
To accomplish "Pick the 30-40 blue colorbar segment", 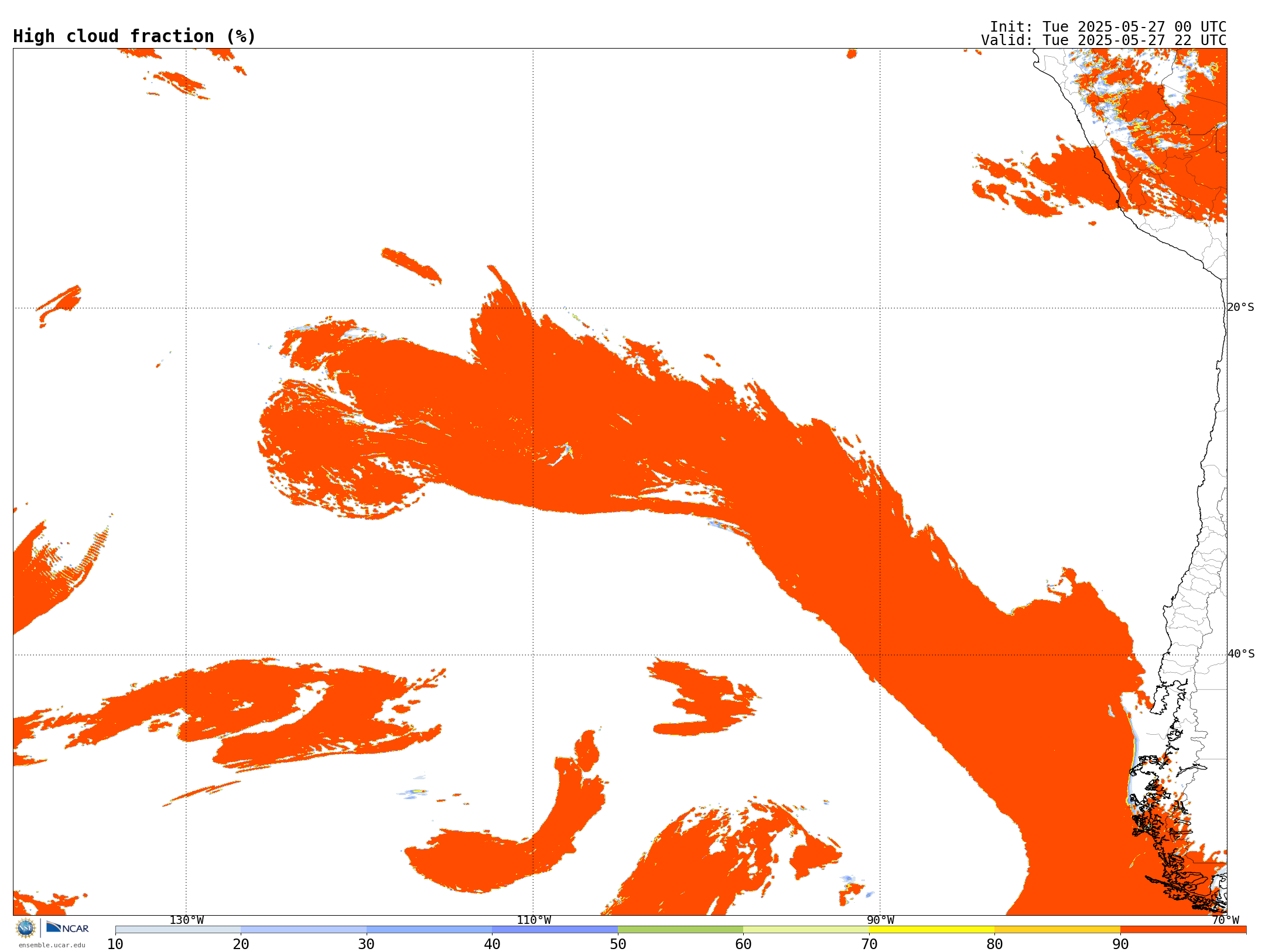I will [x=429, y=930].
